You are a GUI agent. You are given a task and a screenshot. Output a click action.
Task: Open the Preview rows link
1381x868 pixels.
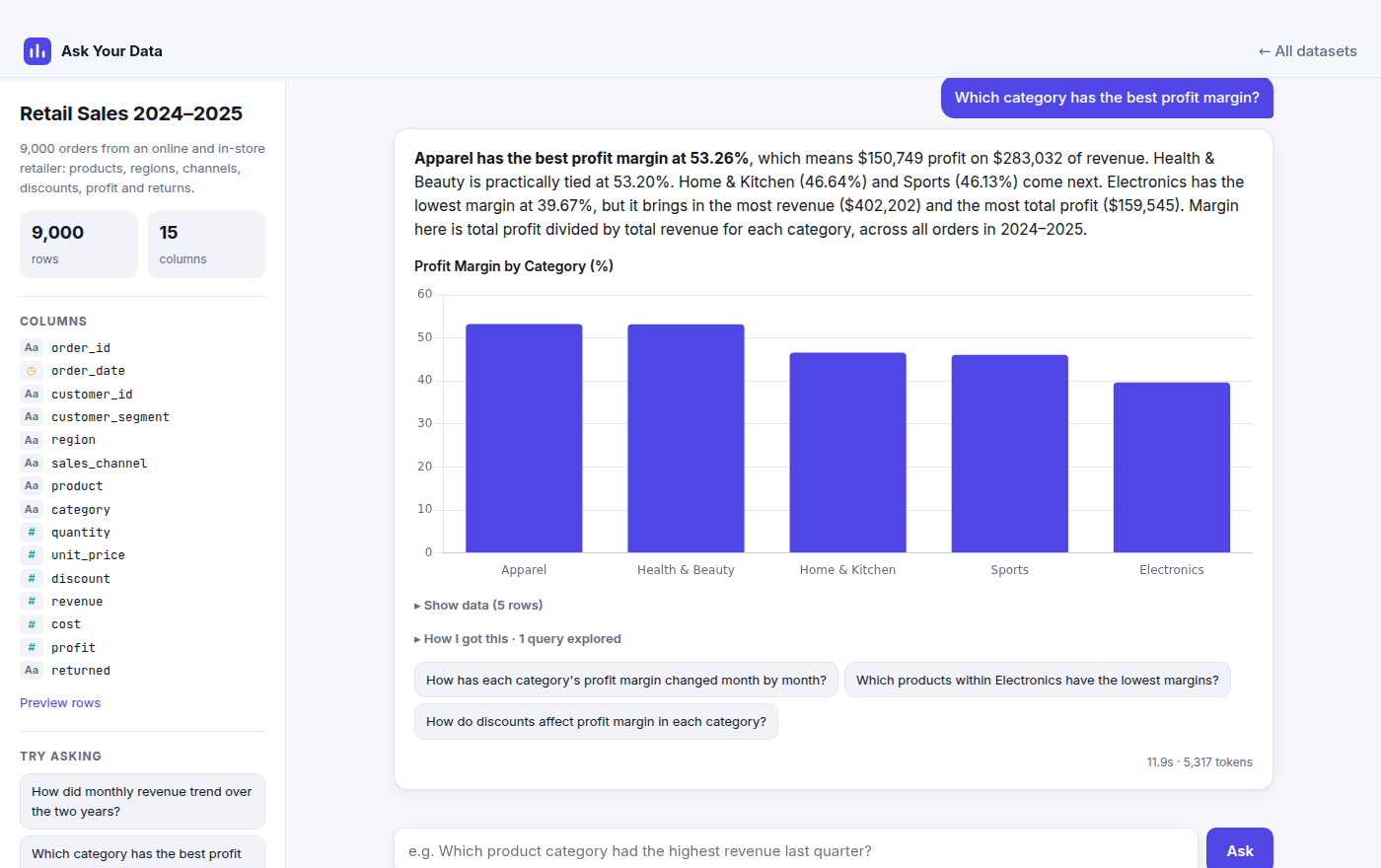tap(60, 703)
